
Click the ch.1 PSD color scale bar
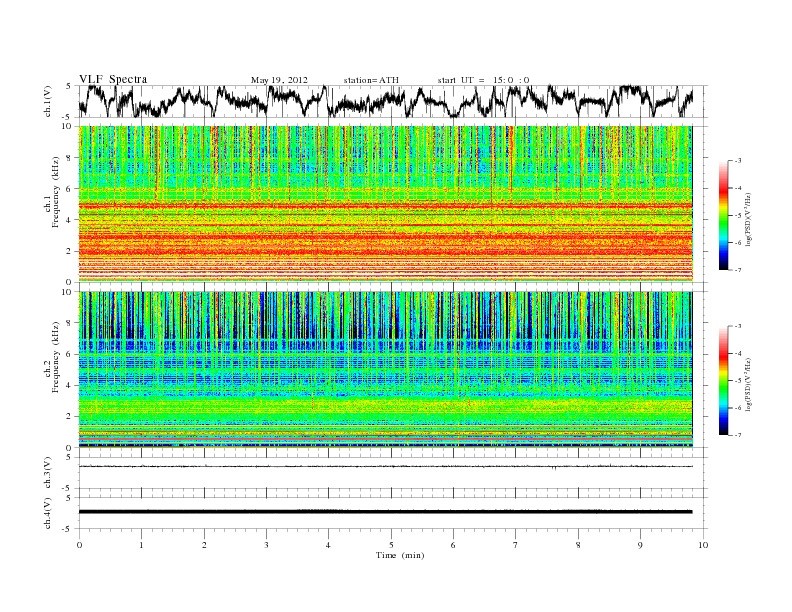tap(723, 215)
